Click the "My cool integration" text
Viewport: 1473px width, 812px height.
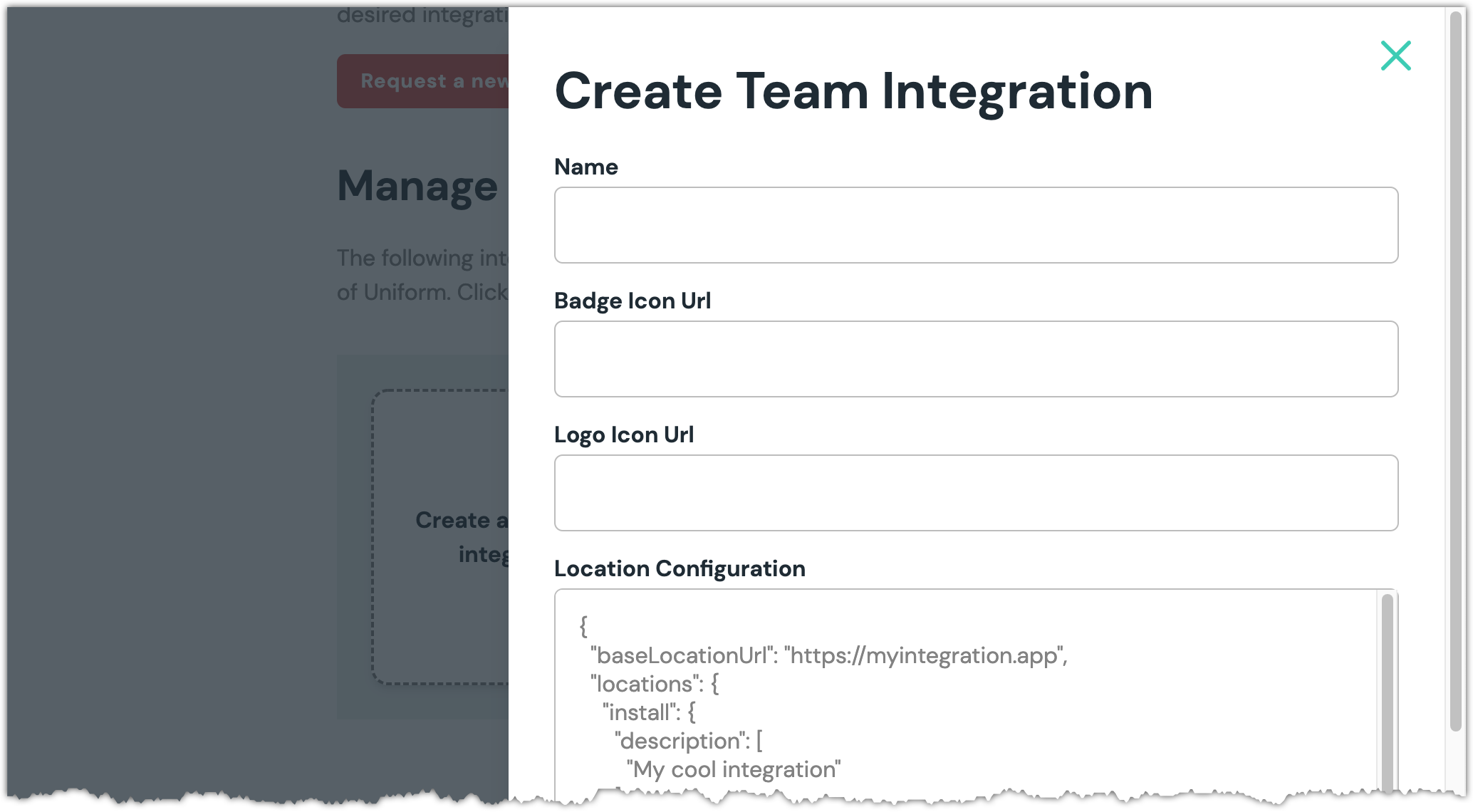coord(734,769)
